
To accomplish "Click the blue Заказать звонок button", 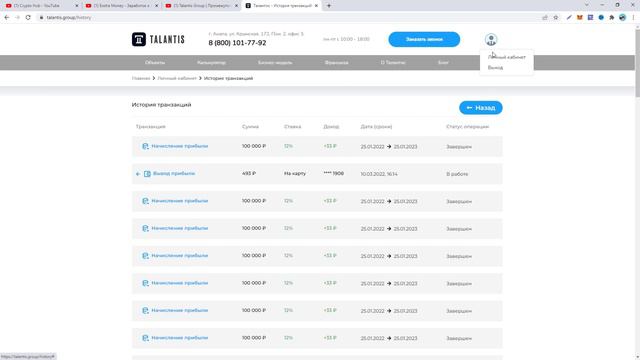I will tap(424, 40).
